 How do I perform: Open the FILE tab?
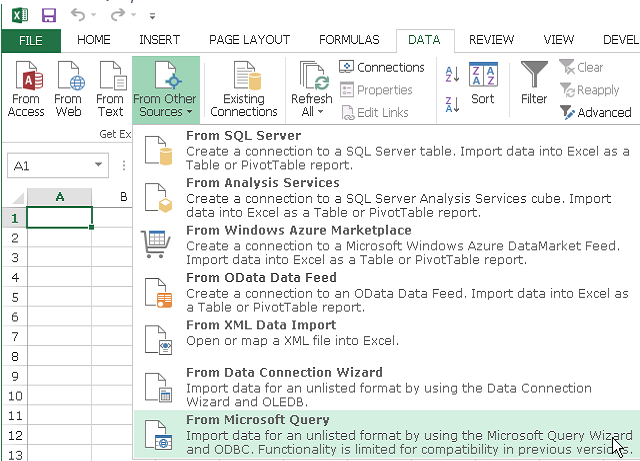pos(31,40)
